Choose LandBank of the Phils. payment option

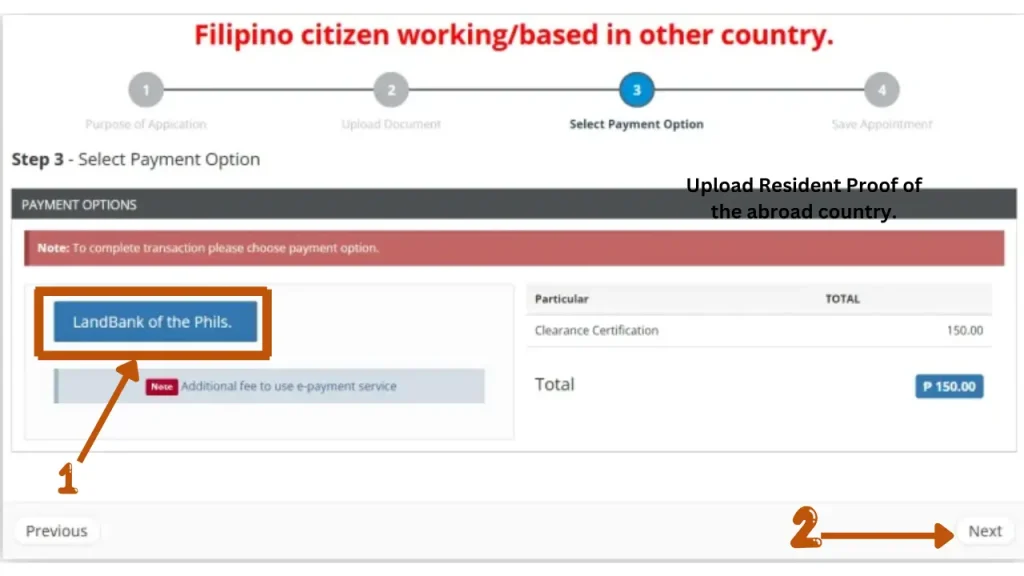click(155, 321)
